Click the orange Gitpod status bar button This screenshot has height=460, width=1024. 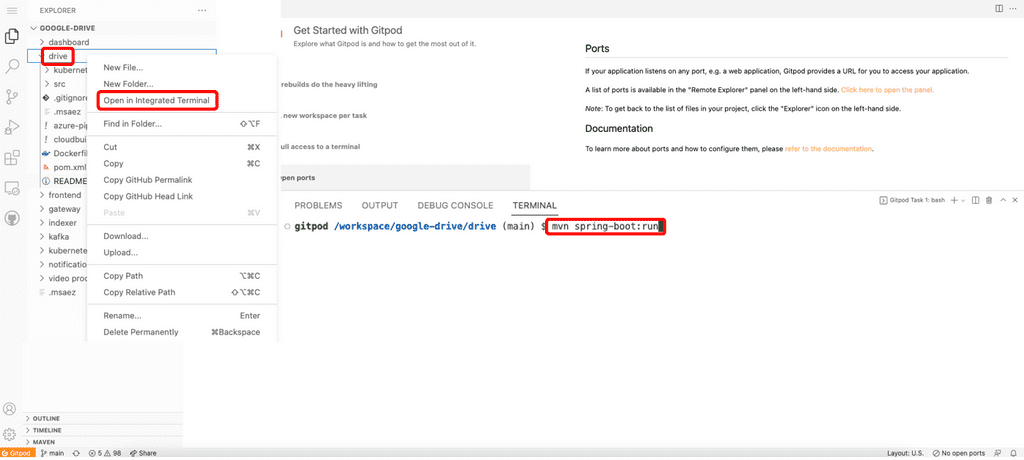tap(18, 453)
